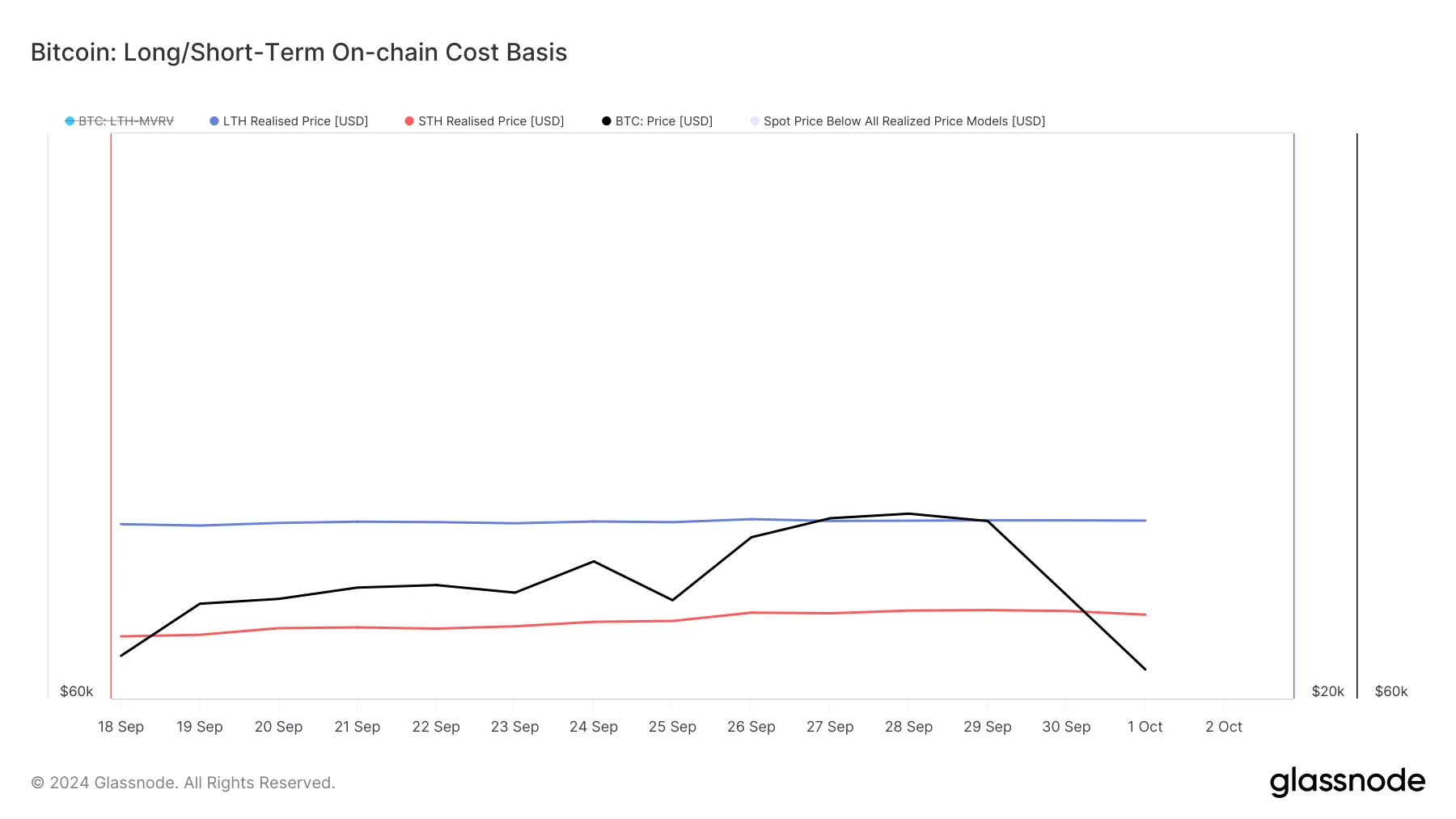Image resolution: width=1456 pixels, height=819 pixels.
Task: Click the Glassnode copyright notice
Action: pyautogui.click(x=183, y=783)
